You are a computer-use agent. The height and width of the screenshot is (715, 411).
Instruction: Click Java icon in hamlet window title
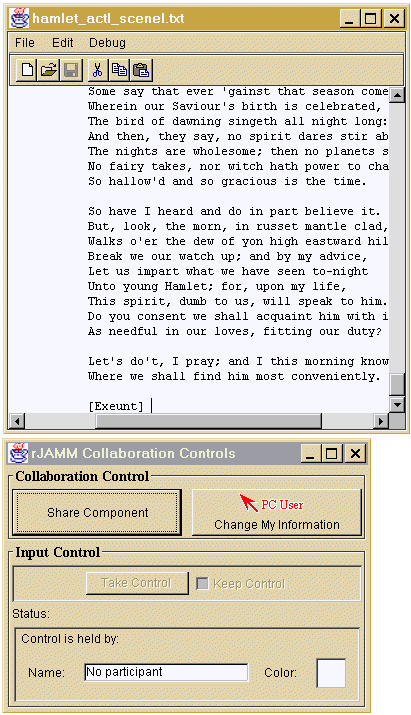click(x=20, y=18)
